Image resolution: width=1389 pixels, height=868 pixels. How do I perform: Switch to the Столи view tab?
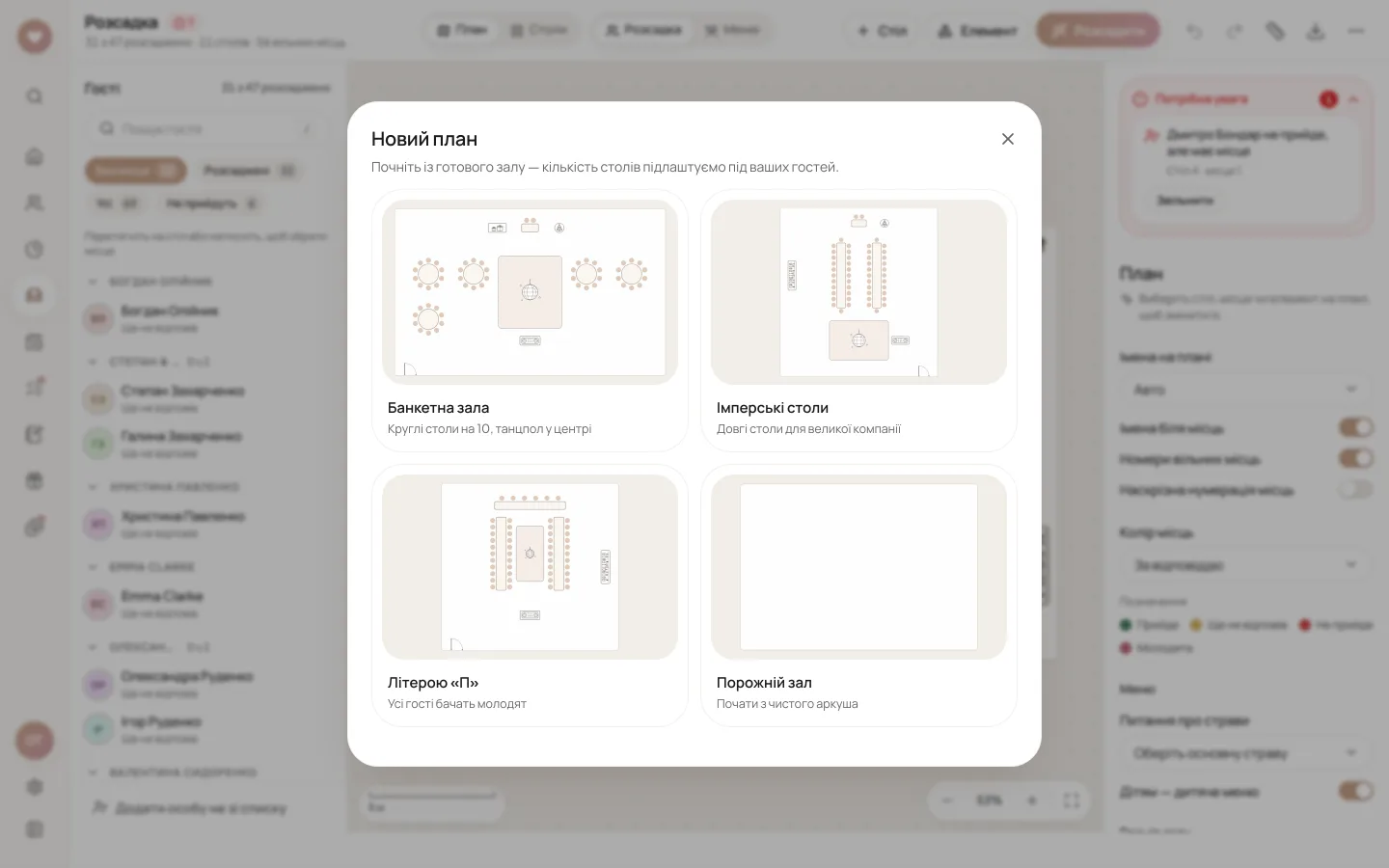coord(539,30)
